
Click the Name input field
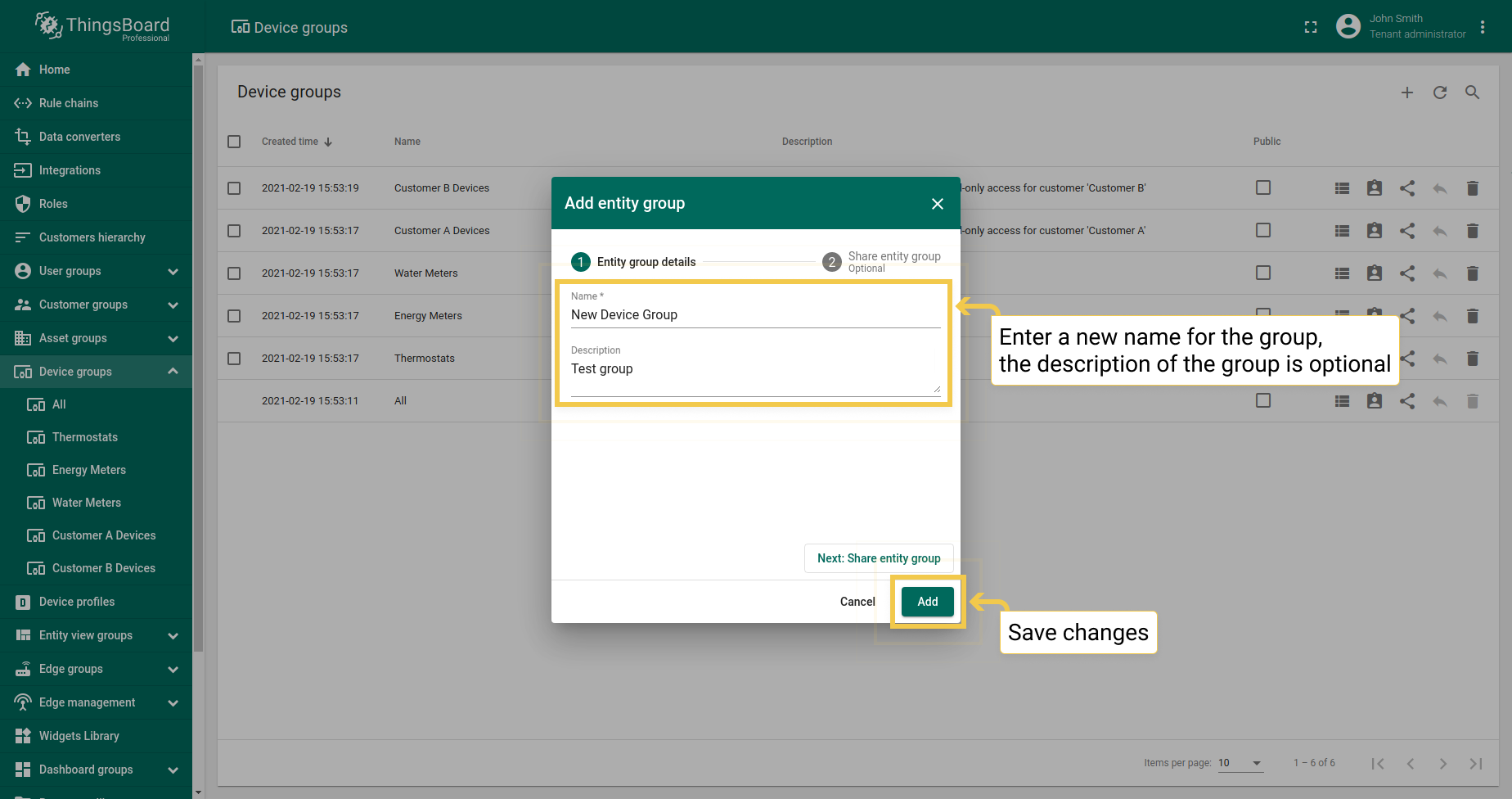pos(754,315)
